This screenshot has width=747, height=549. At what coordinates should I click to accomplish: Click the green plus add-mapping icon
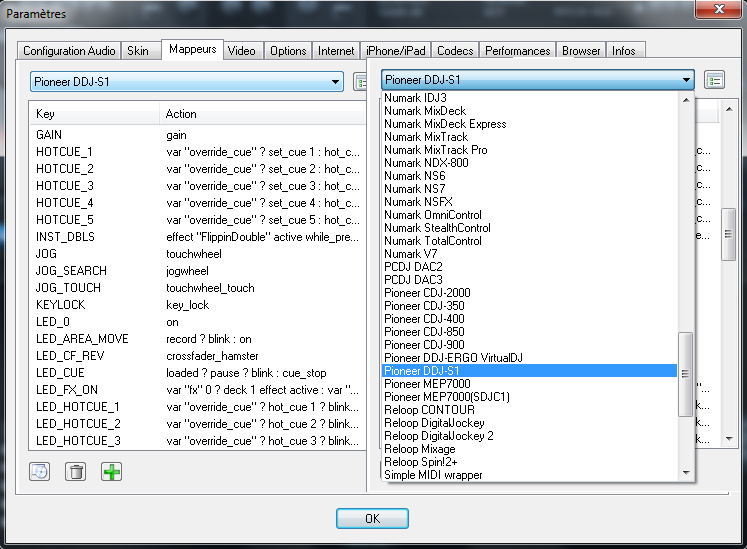click(x=111, y=471)
